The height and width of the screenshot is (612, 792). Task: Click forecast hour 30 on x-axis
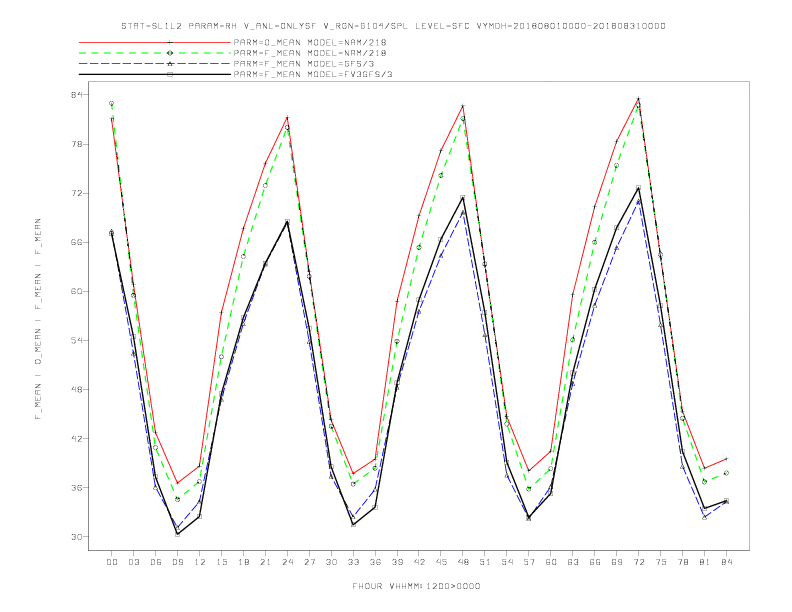click(331, 562)
